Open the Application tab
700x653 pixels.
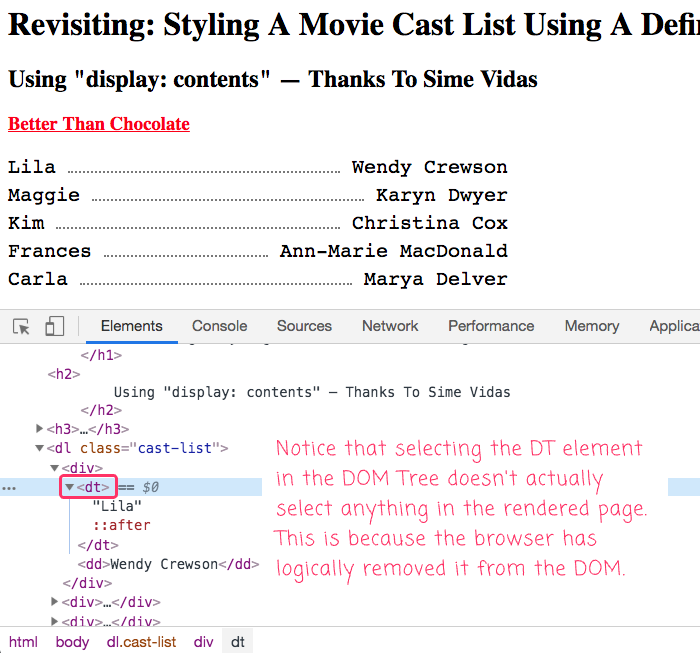coord(675,326)
